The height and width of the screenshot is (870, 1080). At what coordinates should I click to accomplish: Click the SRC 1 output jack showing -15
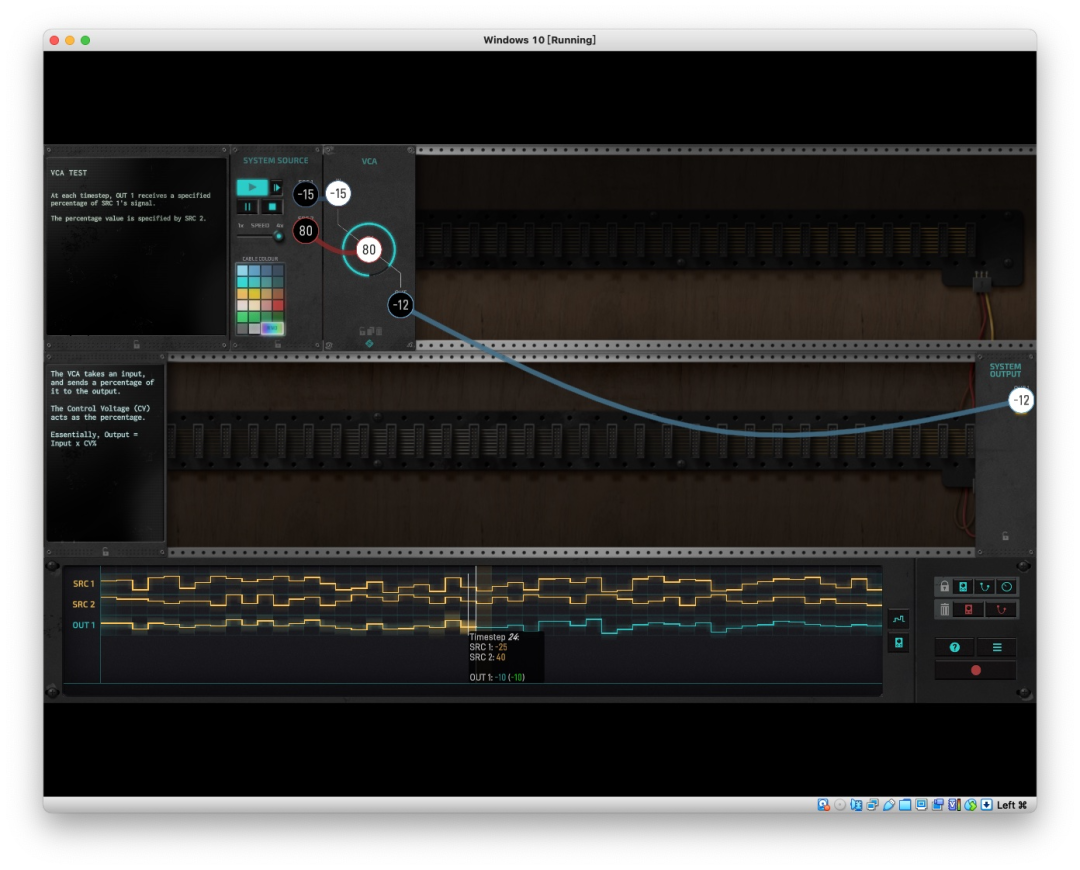tap(306, 194)
